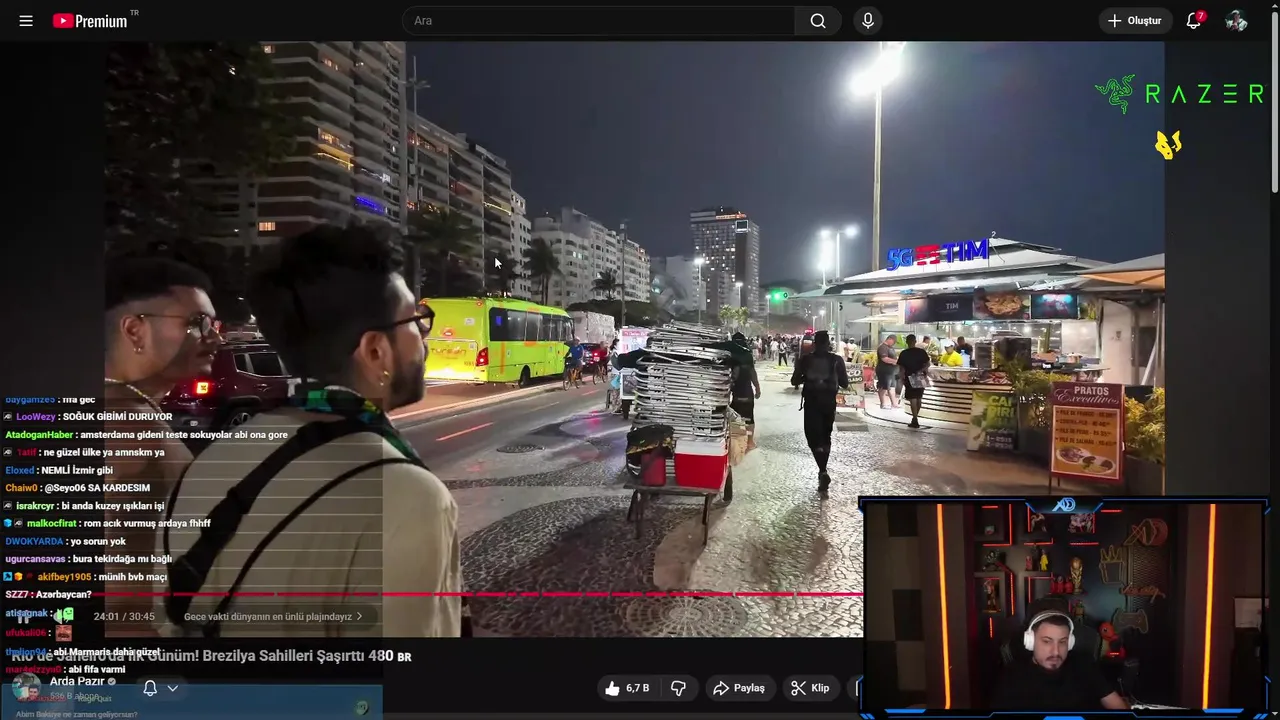1280x720 pixels.
Task: Pause the video playback
Action: pos(24,617)
